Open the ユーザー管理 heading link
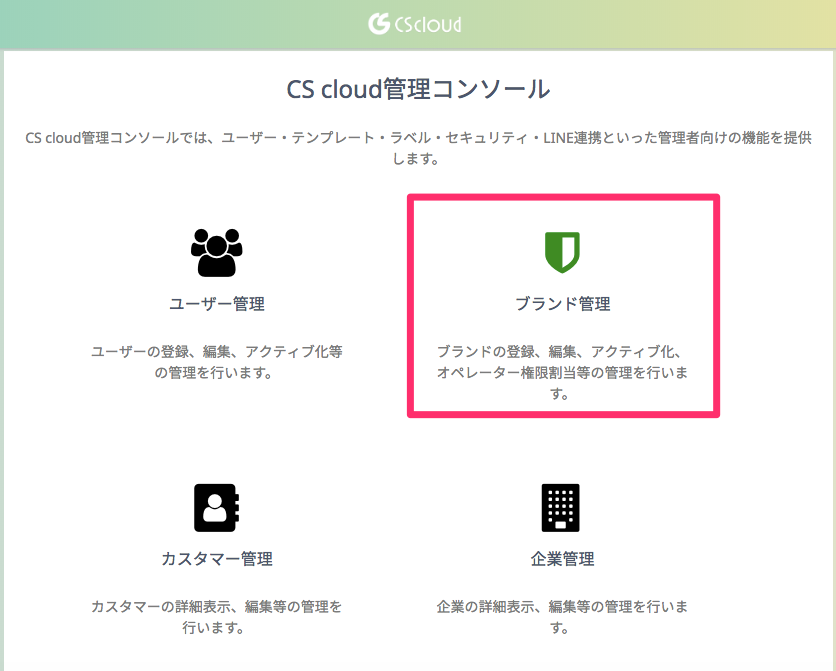This screenshot has height=671, width=836. (217, 304)
